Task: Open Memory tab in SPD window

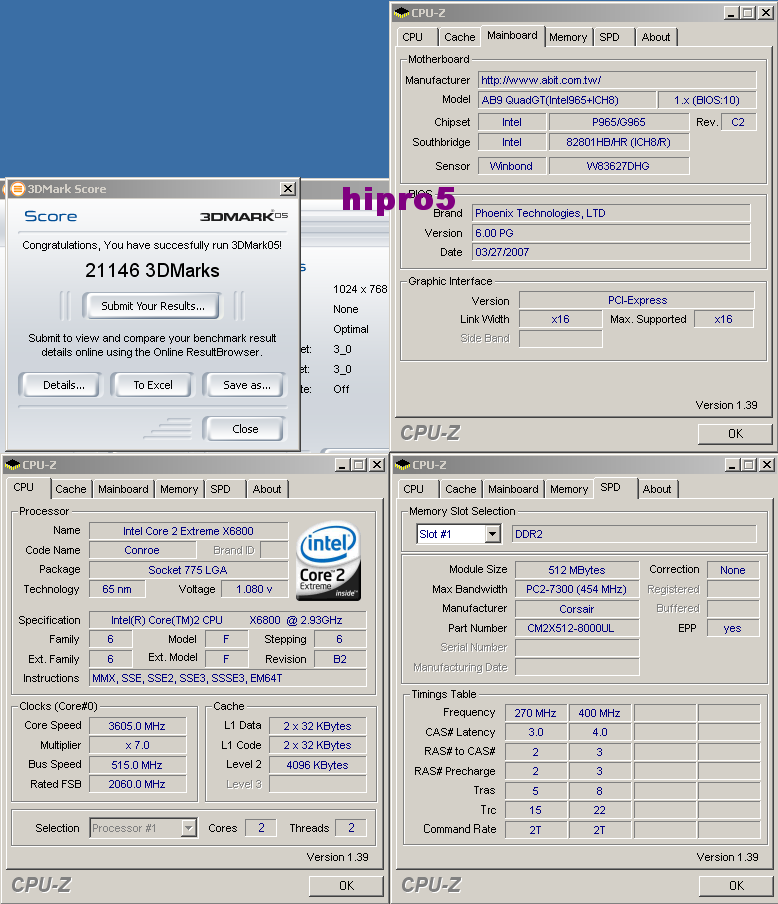Action: 569,489
